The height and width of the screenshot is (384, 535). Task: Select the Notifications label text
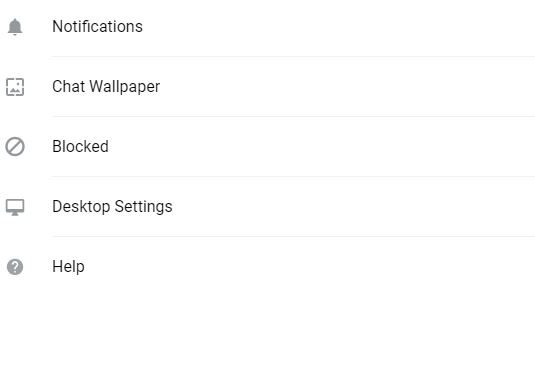pos(97,27)
